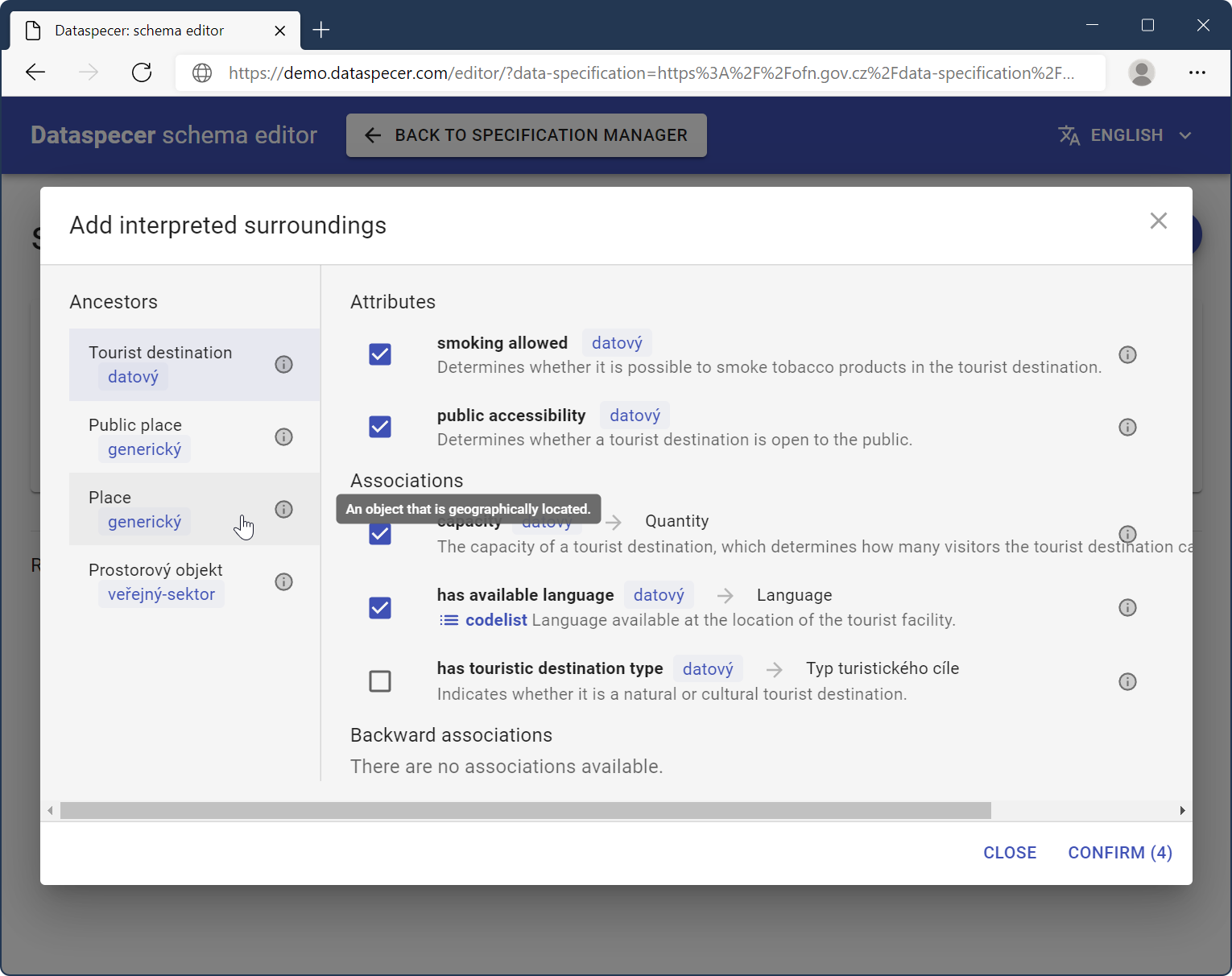1232x976 pixels.
Task: Click info icon next to Tourist destination
Action: pos(283,365)
